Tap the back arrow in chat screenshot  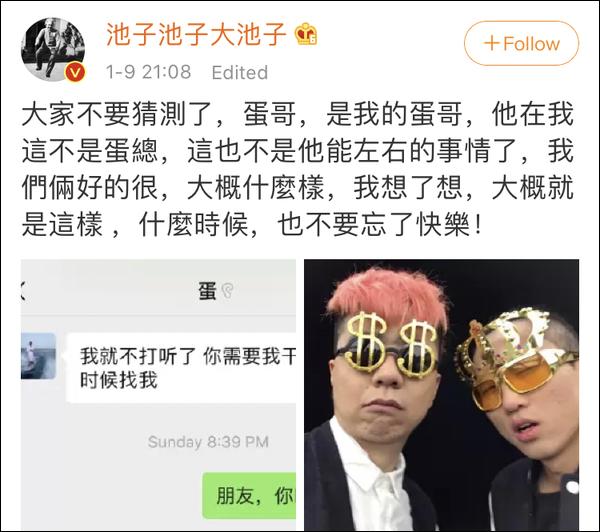[x=23, y=291]
